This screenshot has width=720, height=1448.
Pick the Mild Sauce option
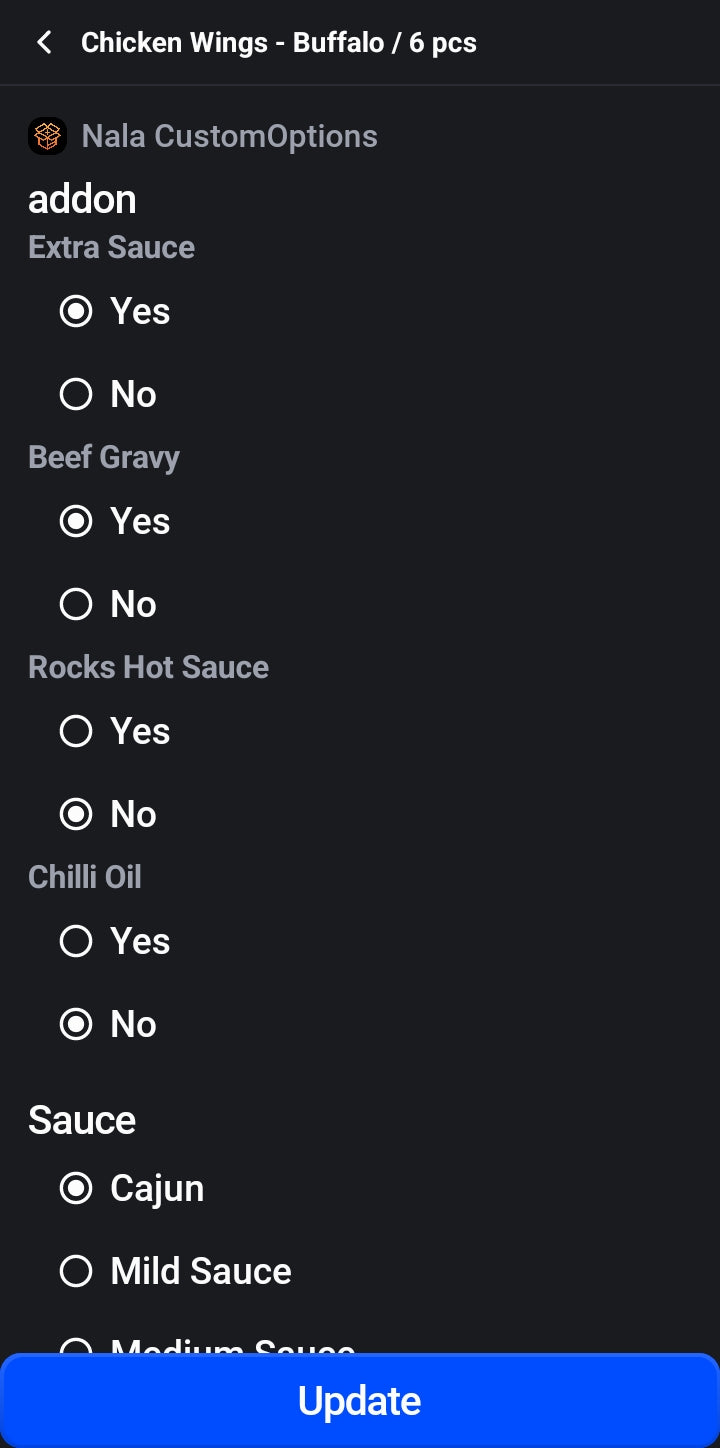tap(76, 1271)
